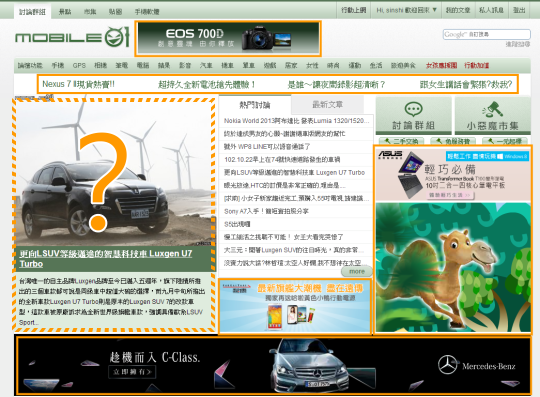This screenshot has height=397, width=540.
Task: Click the EOS 700D camera banner
Action: click(228, 39)
